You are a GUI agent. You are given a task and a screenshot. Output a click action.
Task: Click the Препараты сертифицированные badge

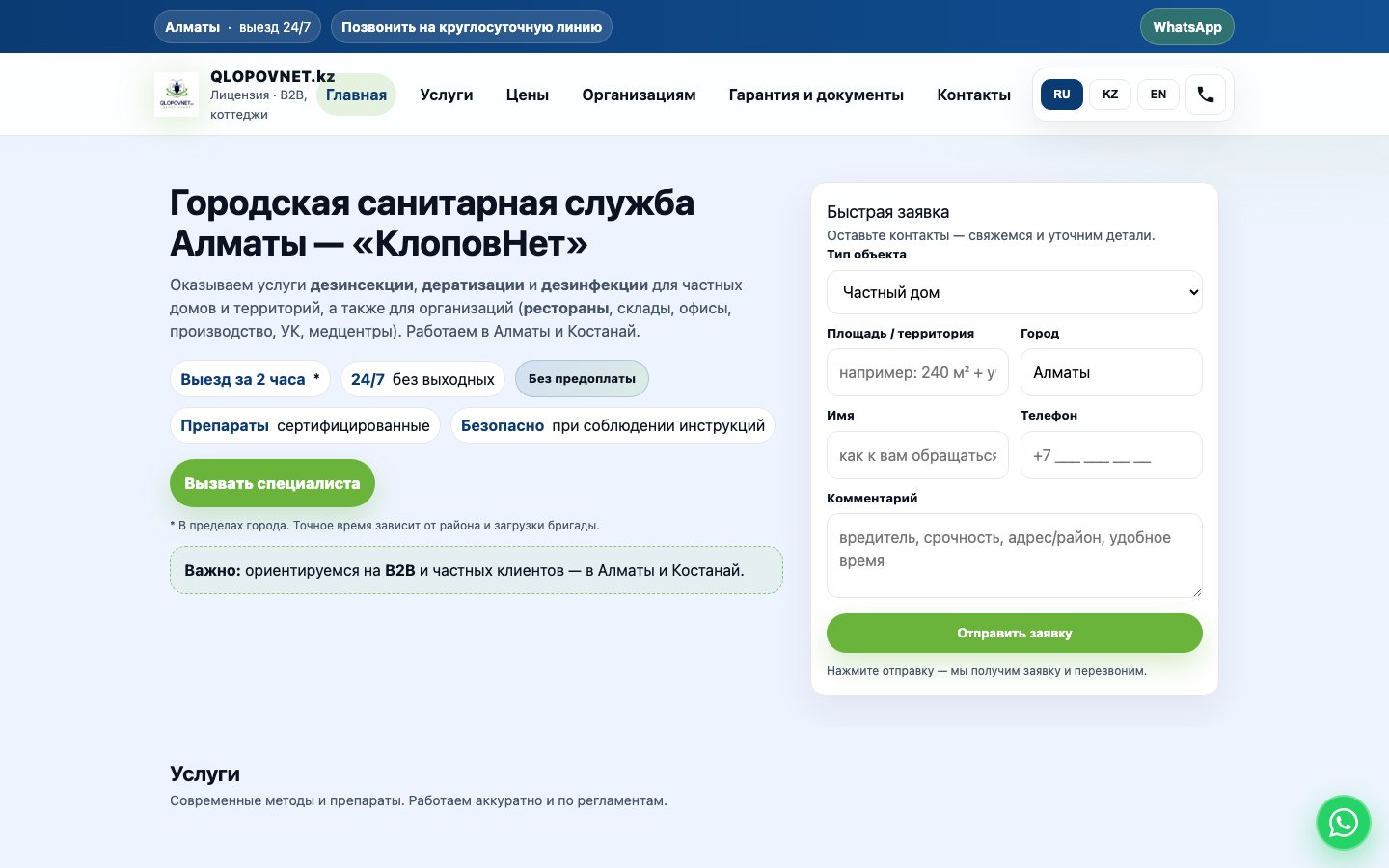[x=305, y=425]
